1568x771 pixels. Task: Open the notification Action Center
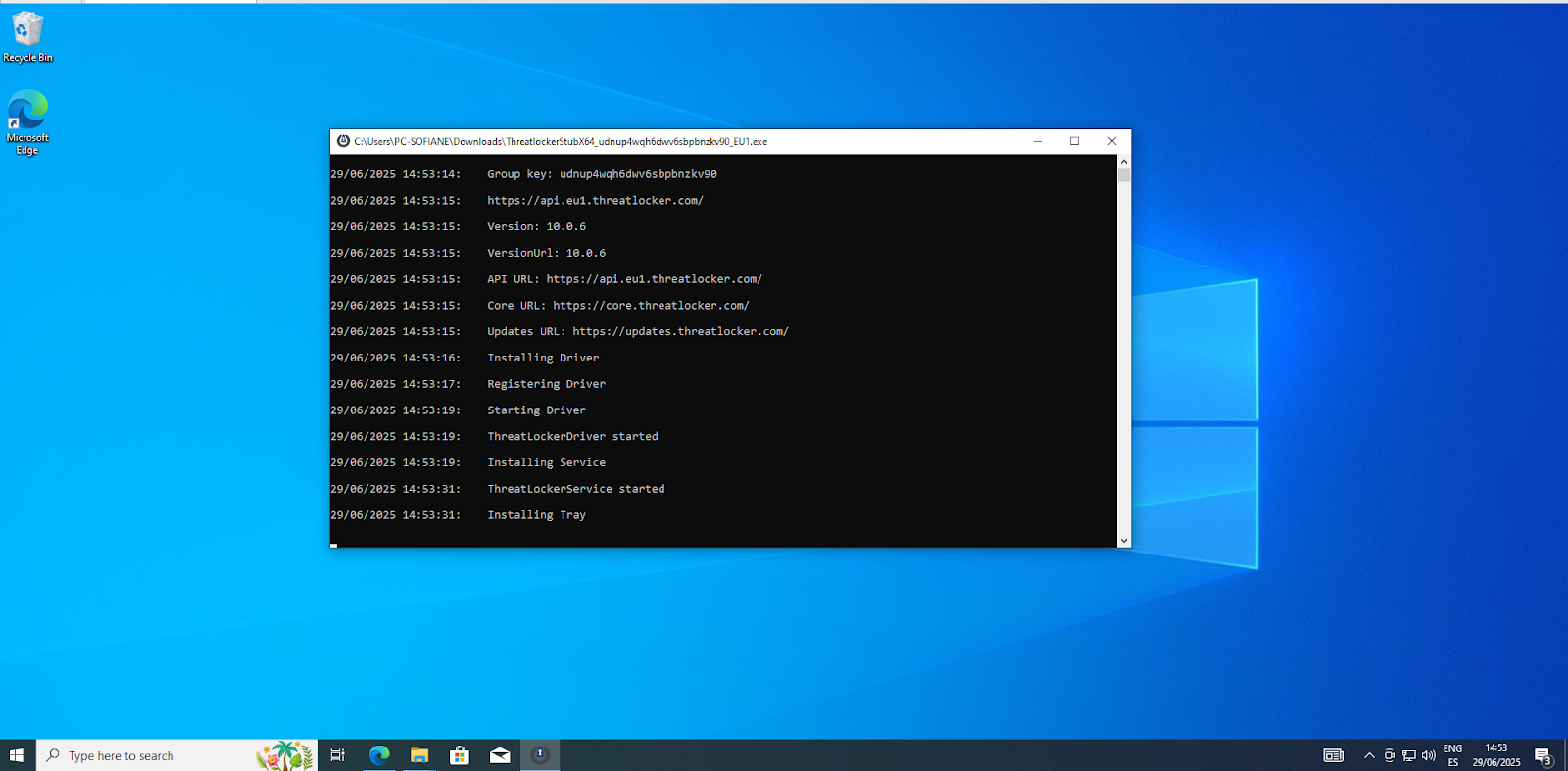click(1543, 755)
